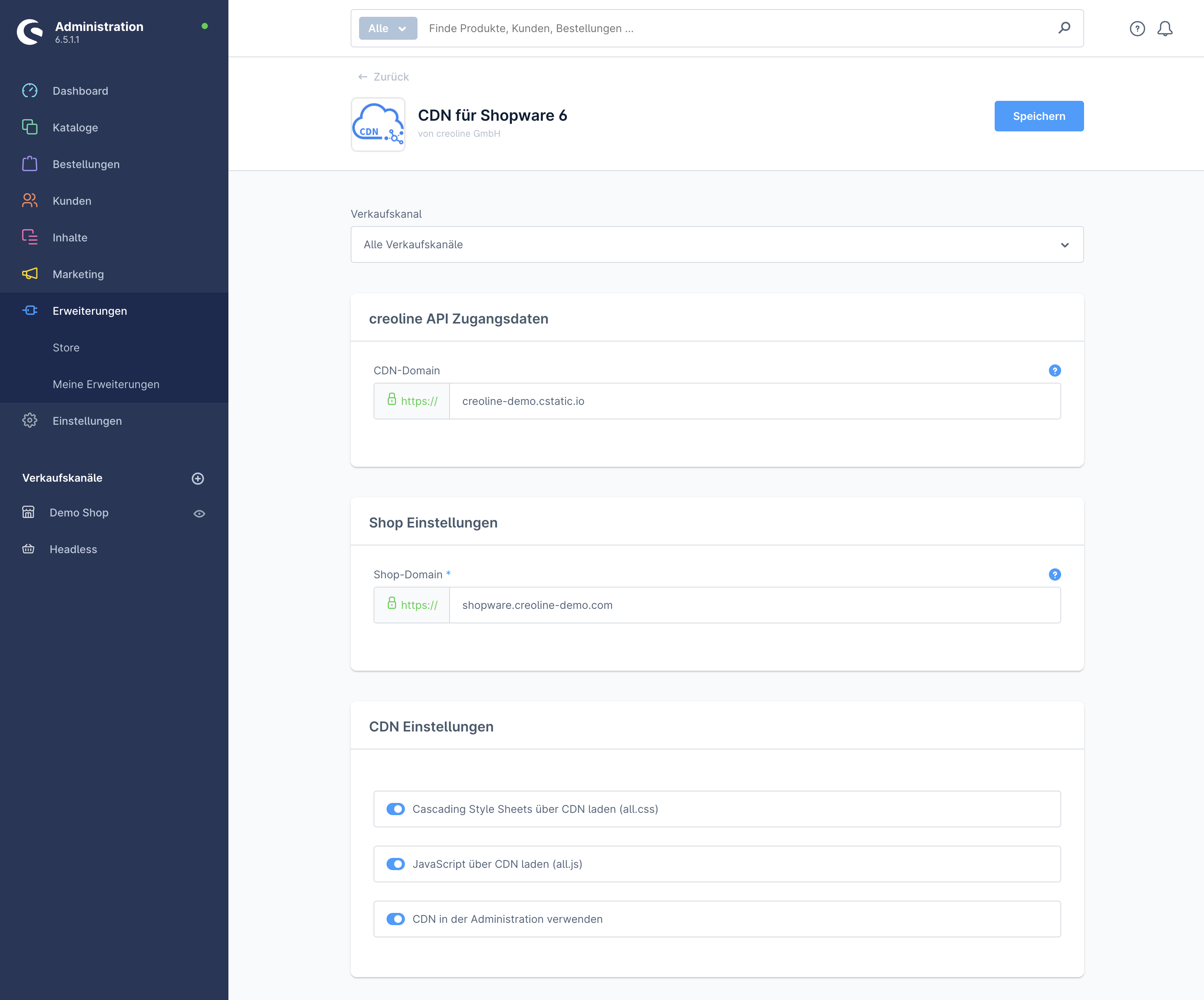
Task: Show help tooltip for CDN-Domain
Action: pos(1054,371)
